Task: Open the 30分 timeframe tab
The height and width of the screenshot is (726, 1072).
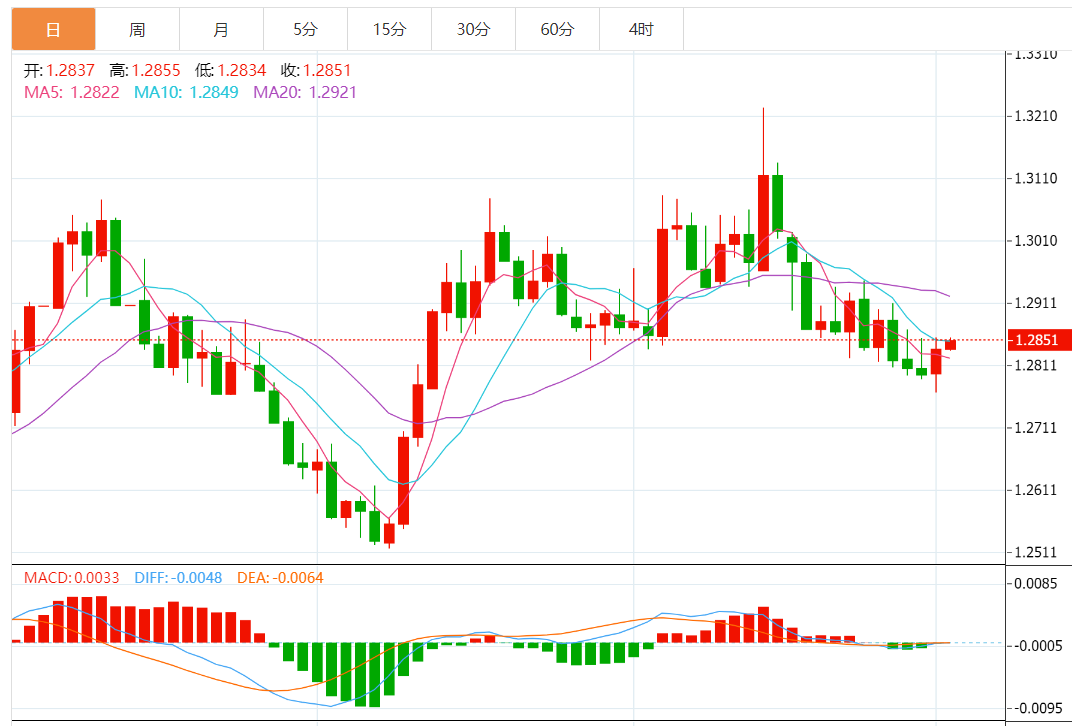Action: [474, 29]
